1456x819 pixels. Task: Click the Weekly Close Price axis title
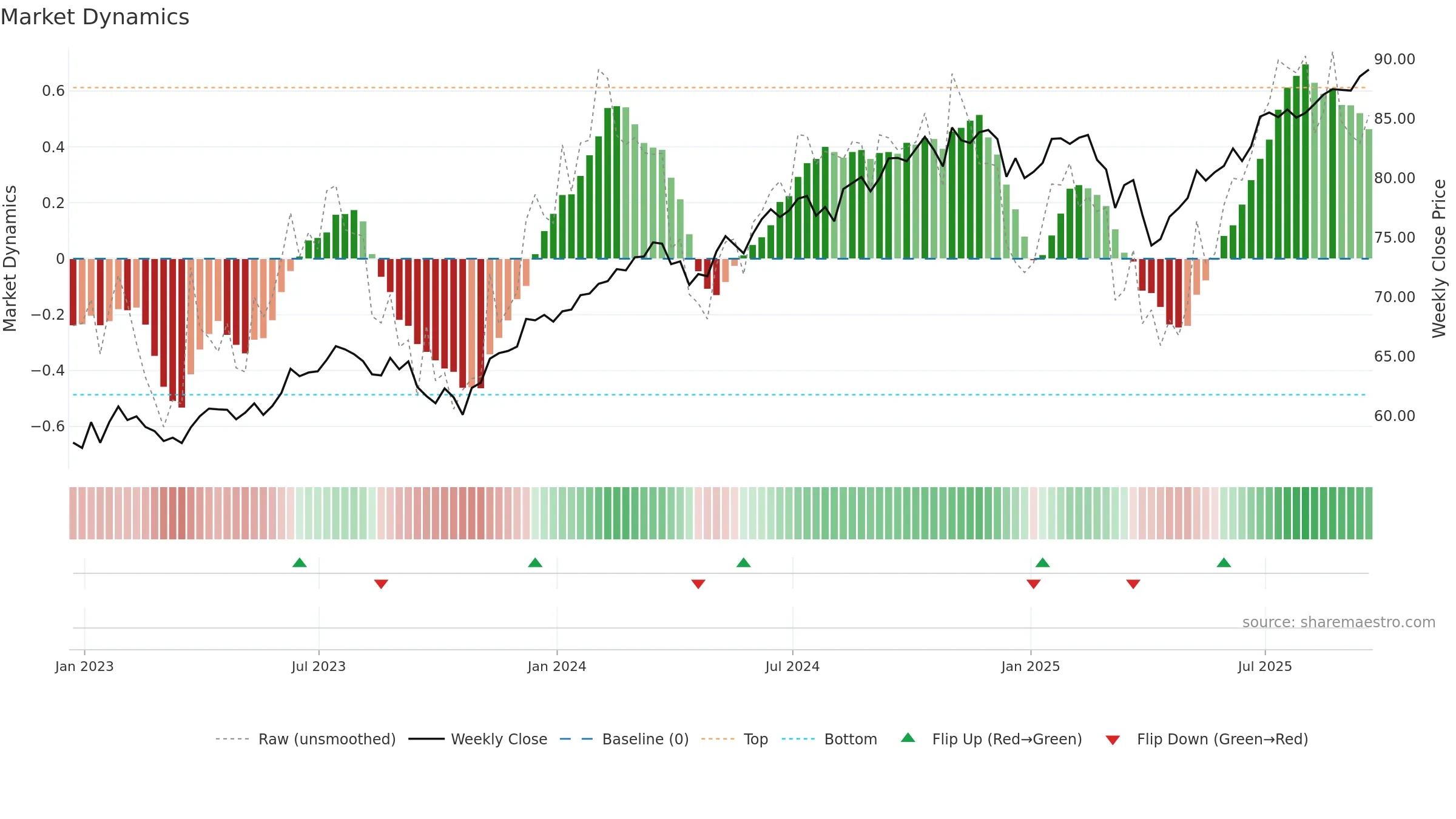(x=1439, y=258)
